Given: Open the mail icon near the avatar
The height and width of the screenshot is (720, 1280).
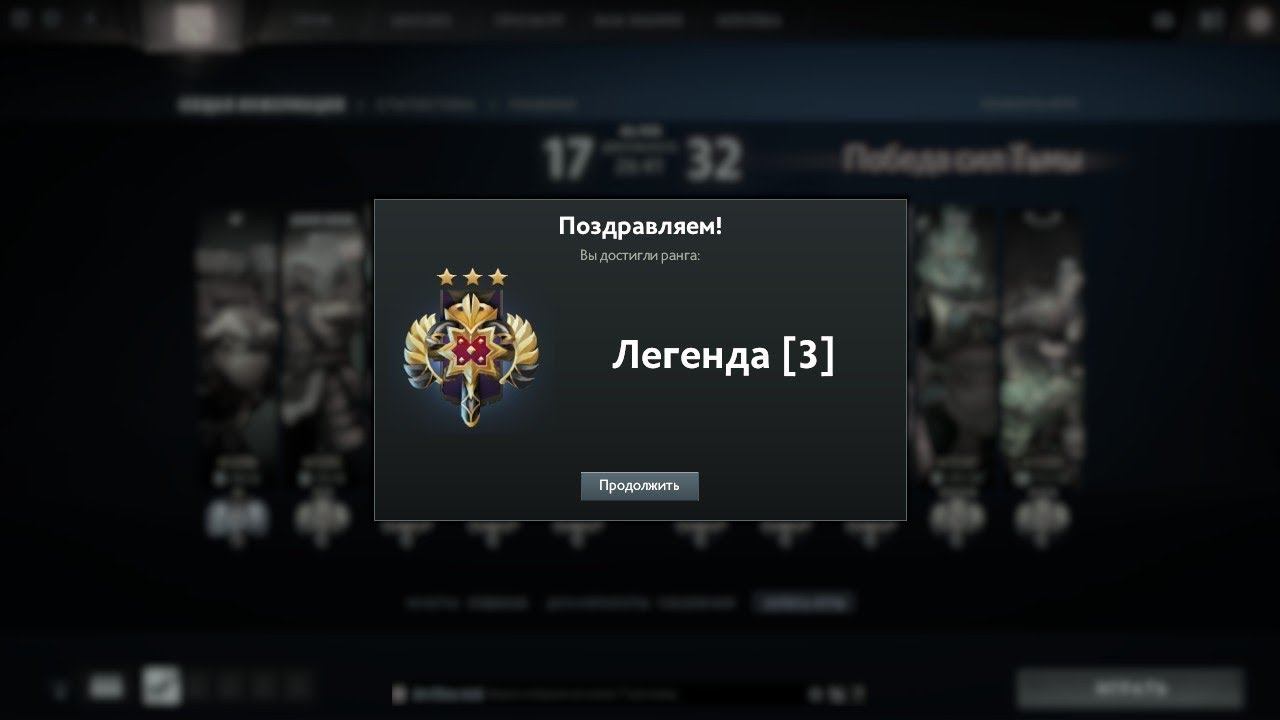Looking at the screenshot, I should pos(1211,20).
